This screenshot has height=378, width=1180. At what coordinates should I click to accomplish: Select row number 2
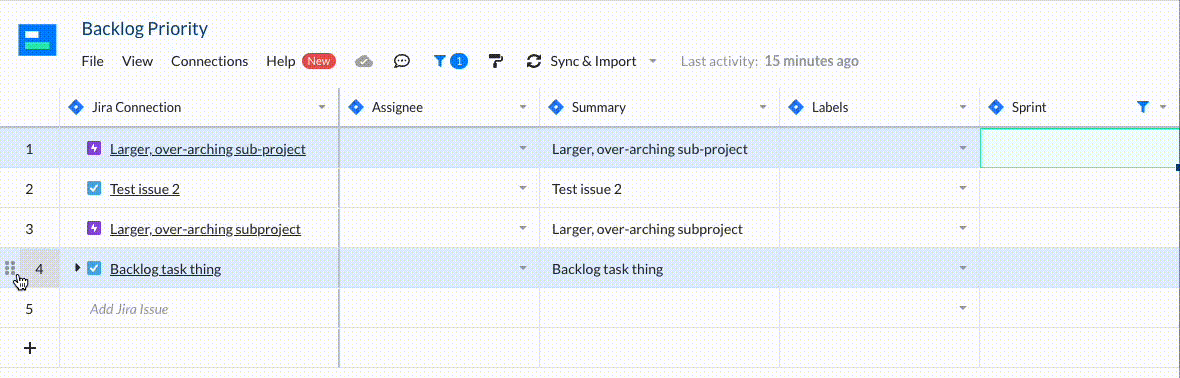coord(29,189)
